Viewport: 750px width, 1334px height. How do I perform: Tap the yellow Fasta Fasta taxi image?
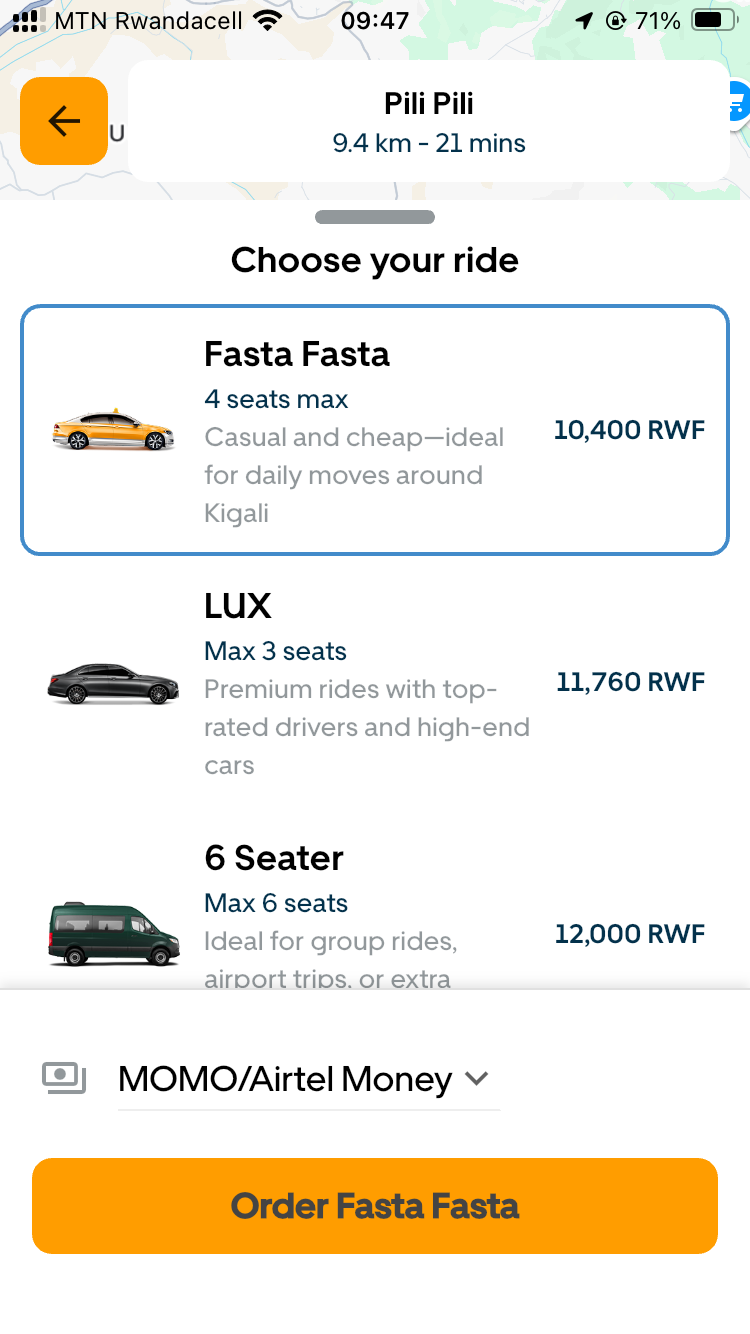coord(112,430)
